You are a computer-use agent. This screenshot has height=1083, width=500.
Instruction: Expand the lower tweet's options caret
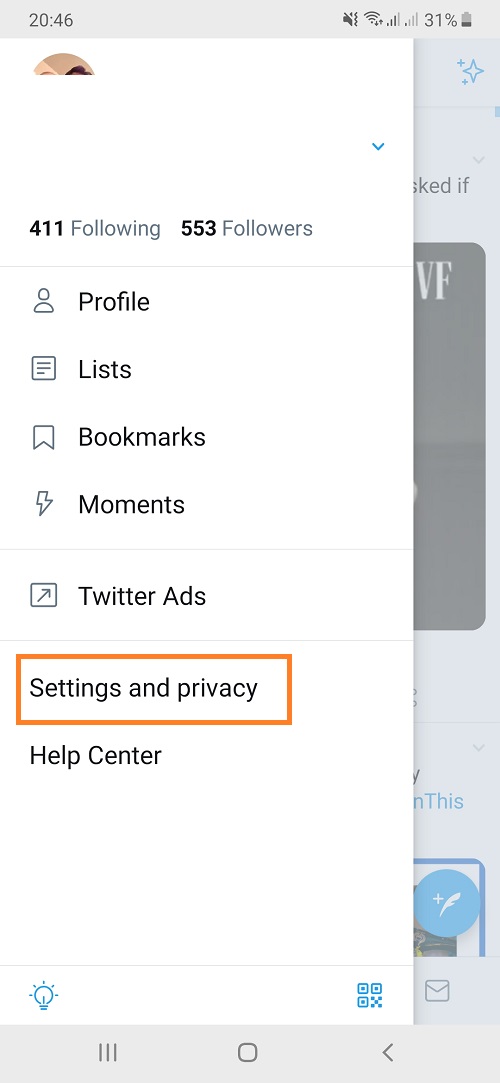pos(479,747)
